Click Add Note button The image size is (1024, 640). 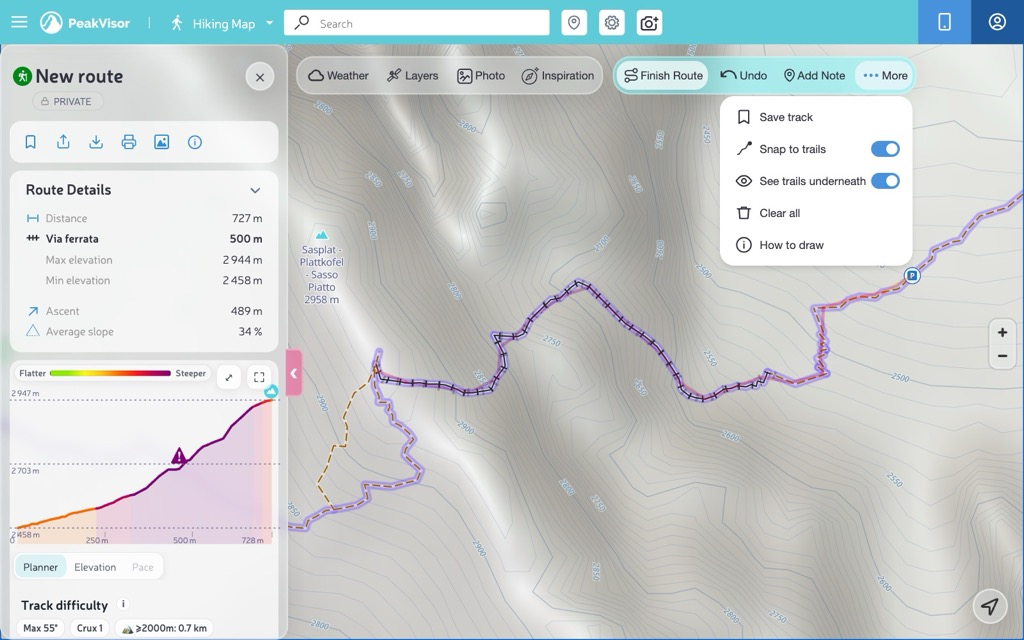[x=814, y=76]
